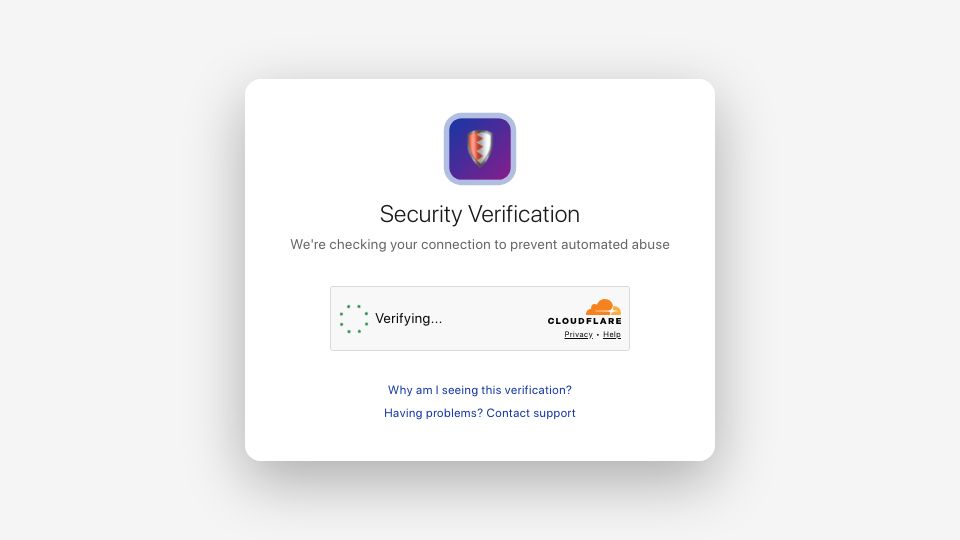The height and width of the screenshot is (540, 960).
Task: Select the Security Verification heading
Action: coord(479,214)
